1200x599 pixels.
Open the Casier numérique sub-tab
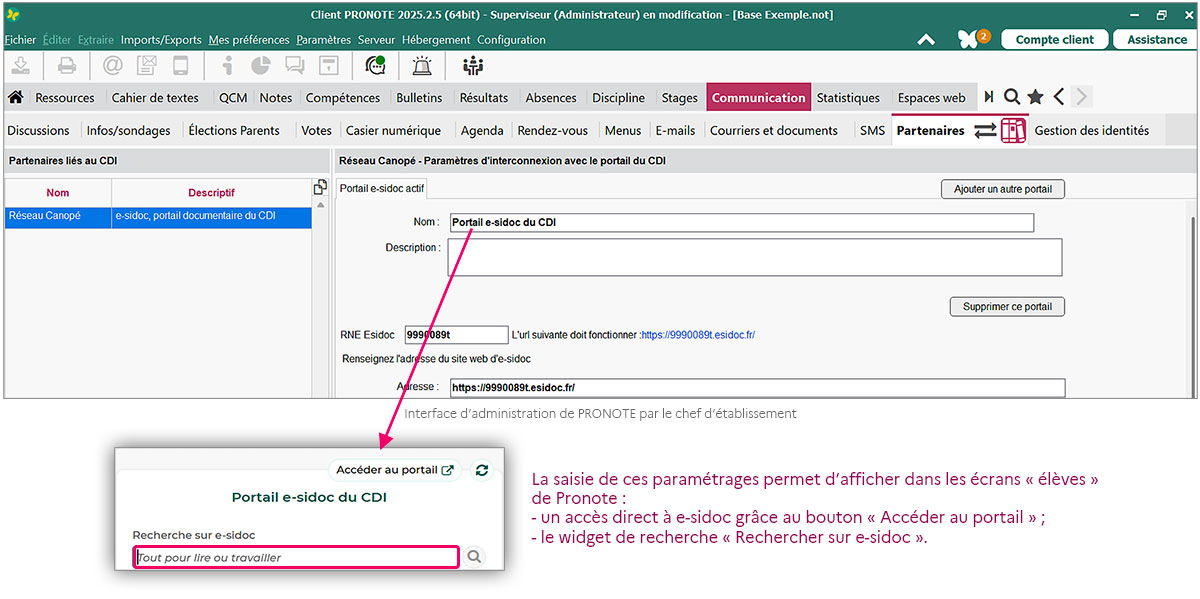tap(393, 130)
